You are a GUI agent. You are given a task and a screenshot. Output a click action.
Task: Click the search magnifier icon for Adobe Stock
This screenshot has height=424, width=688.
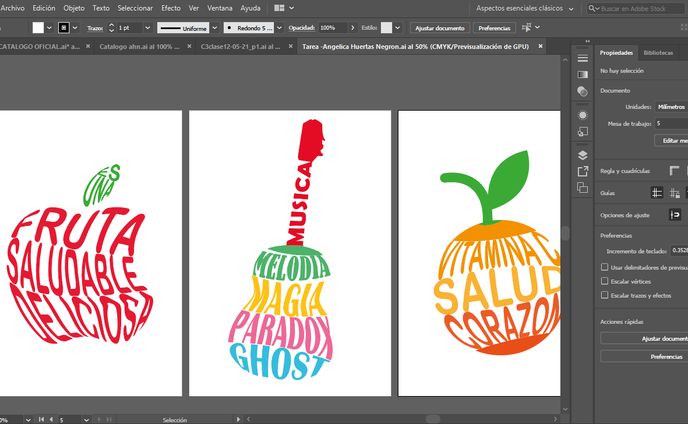pyautogui.click(x=593, y=8)
